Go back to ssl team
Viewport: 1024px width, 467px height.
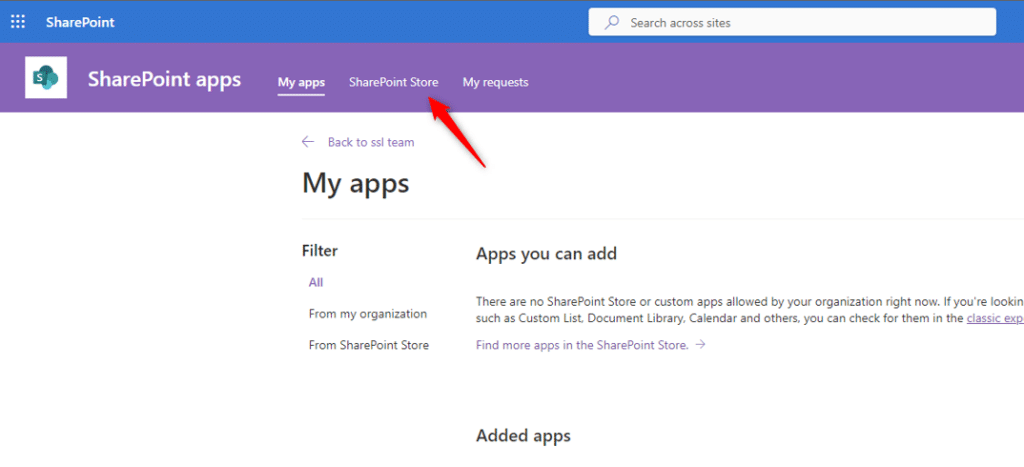[371, 142]
